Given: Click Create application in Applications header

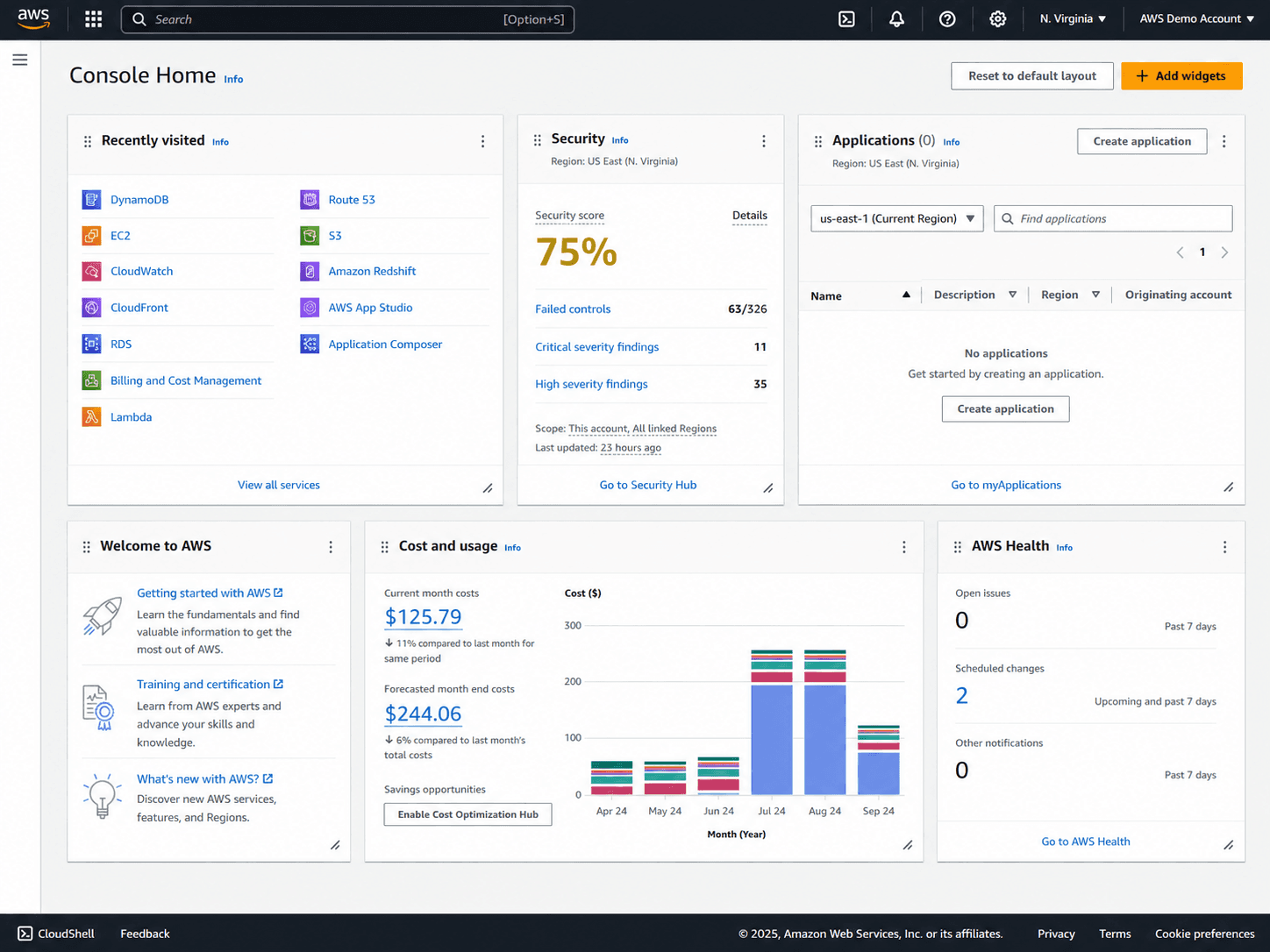Looking at the screenshot, I should click(x=1142, y=141).
